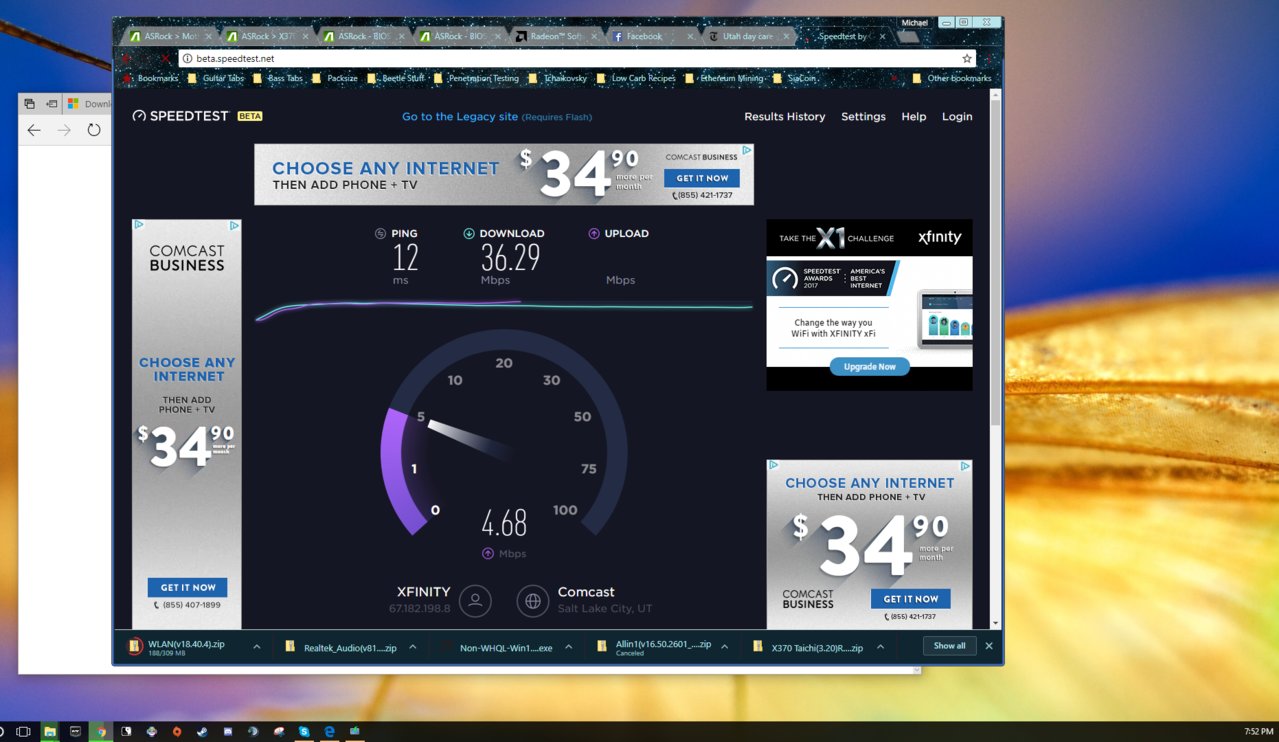Switch to the first ASRock tab
1279x742 pixels.
(x=167, y=36)
